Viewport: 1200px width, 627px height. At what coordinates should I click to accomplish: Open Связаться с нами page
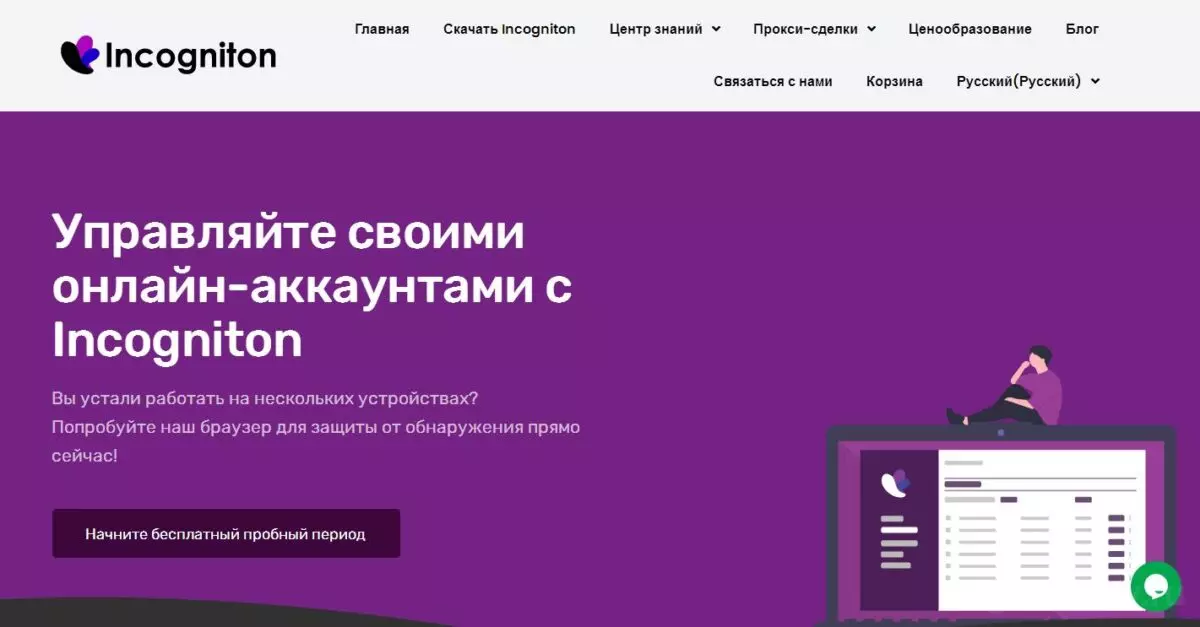(773, 81)
